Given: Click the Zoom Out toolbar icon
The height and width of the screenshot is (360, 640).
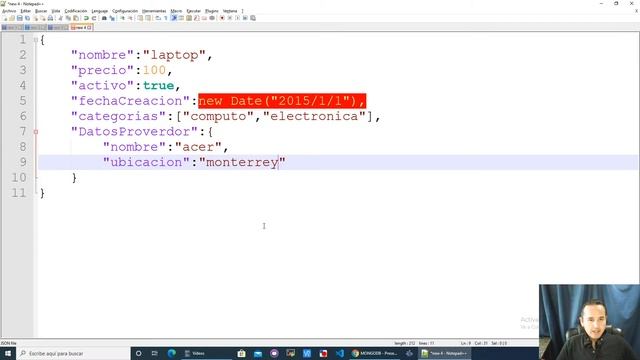Looking at the screenshot, I should click(131, 18).
